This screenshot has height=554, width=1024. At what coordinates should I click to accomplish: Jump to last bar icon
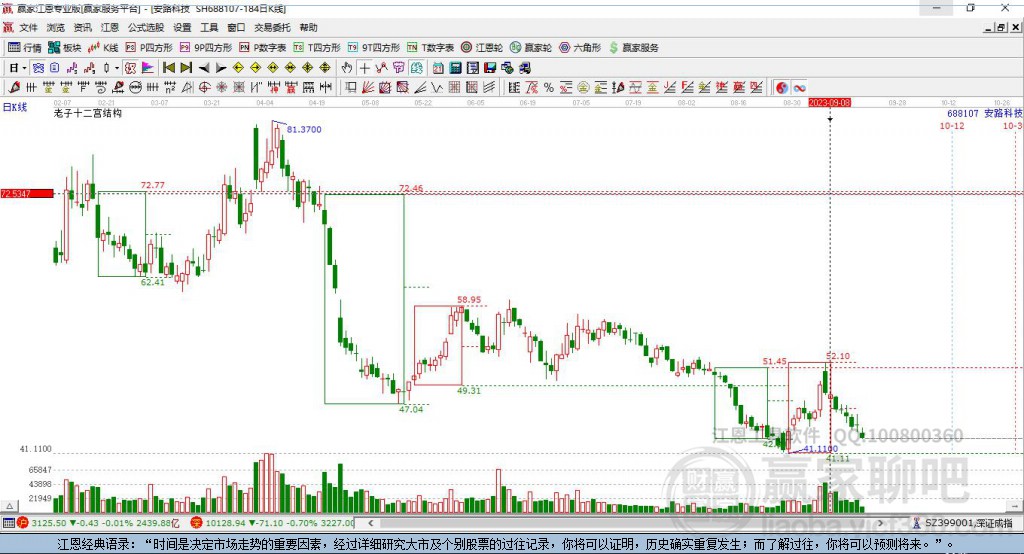(186, 68)
